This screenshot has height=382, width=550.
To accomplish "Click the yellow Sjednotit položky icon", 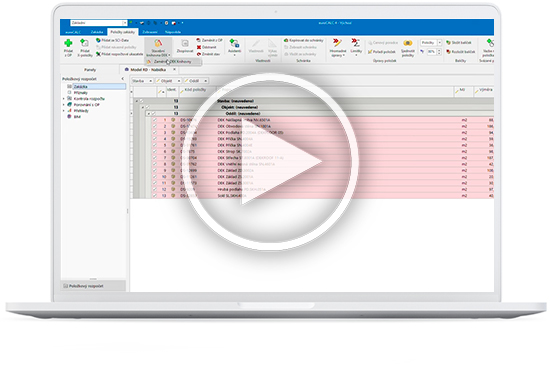I will [x=408, y=43].
